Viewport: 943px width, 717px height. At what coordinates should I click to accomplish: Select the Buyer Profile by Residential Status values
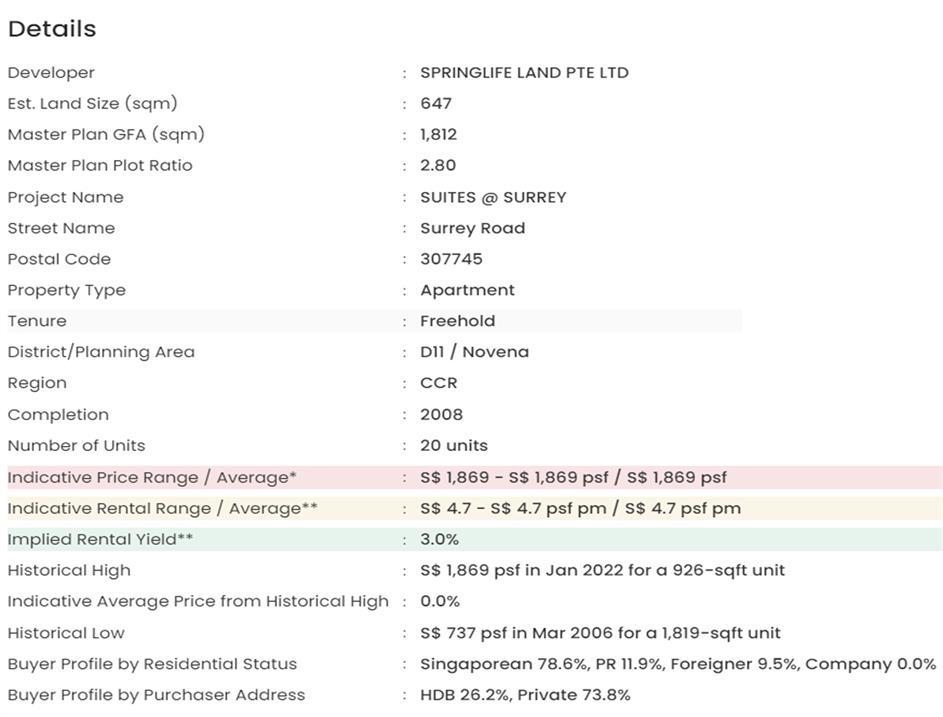pyautogui.click(x=678, y=664)
